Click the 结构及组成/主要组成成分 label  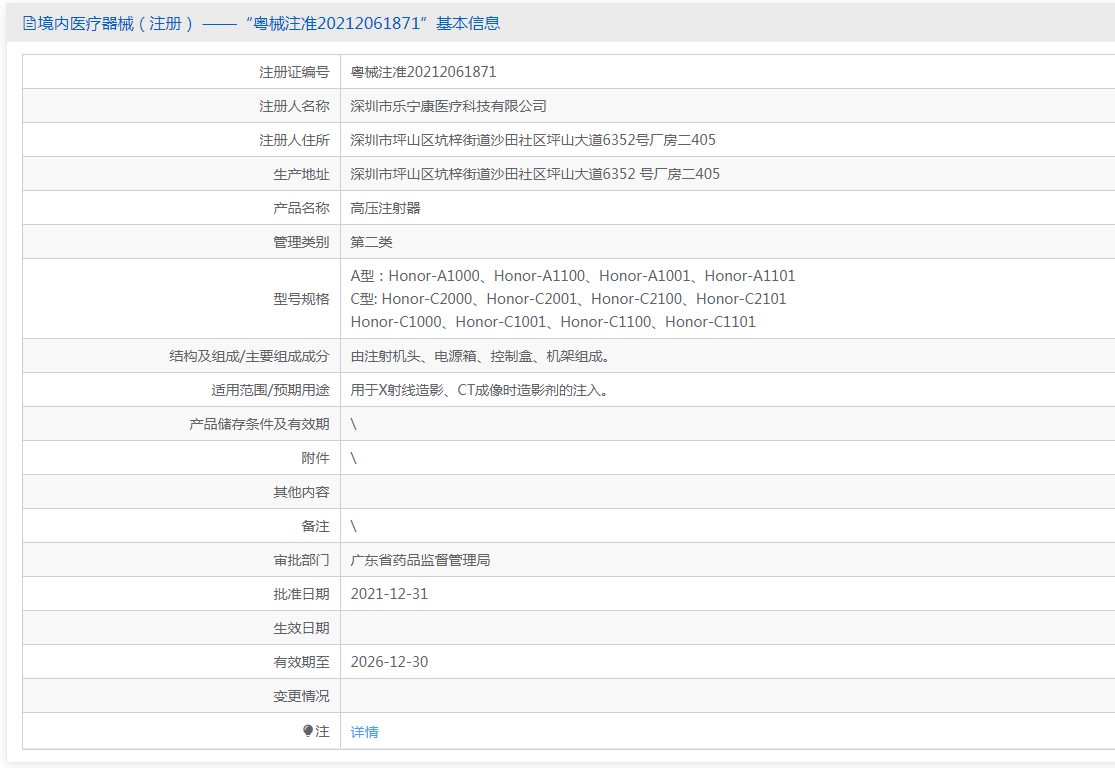[250, 356]
